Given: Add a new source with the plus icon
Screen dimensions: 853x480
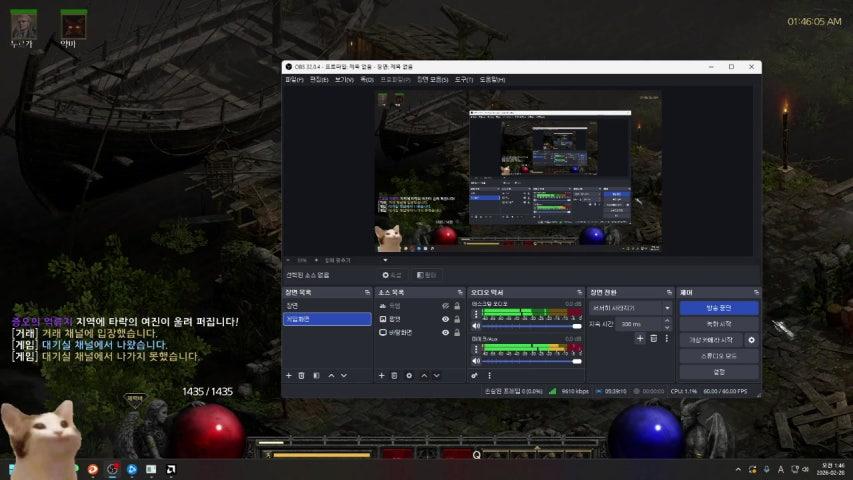Looking at the screenshot, I should click(381, 376).
